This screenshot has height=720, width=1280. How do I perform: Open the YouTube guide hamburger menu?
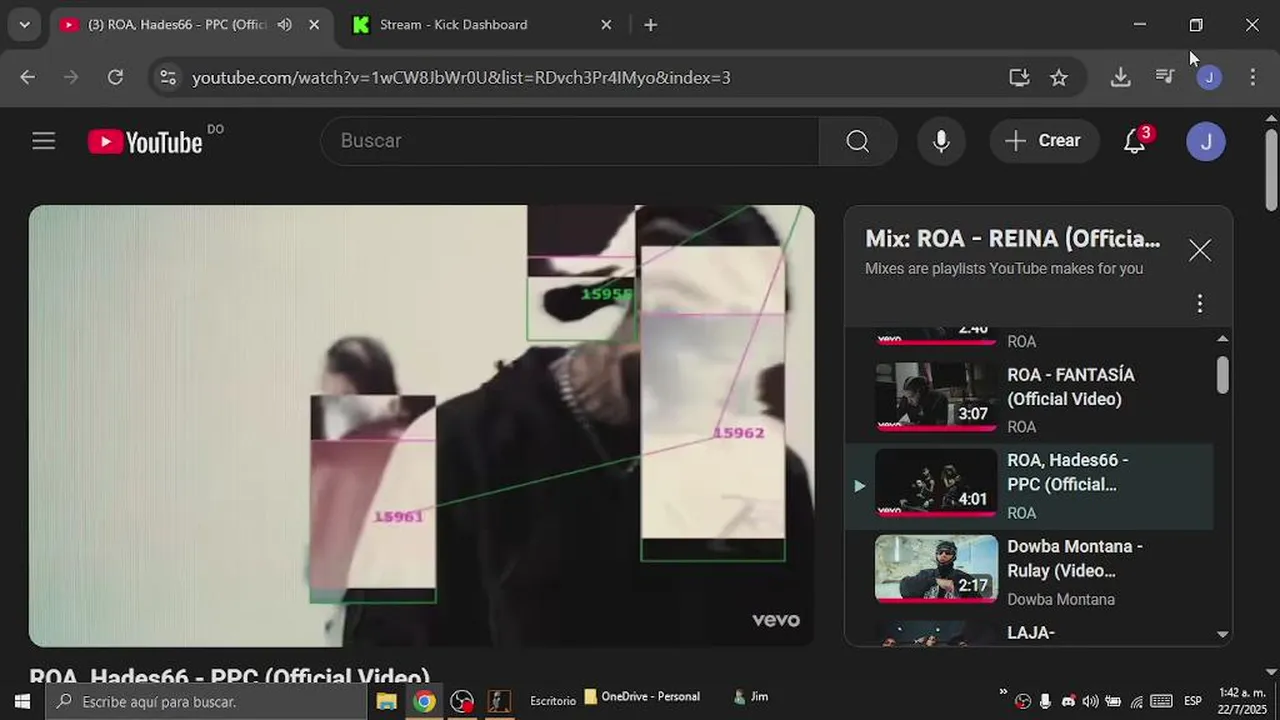pyautogui.click(x=43, y=141)
